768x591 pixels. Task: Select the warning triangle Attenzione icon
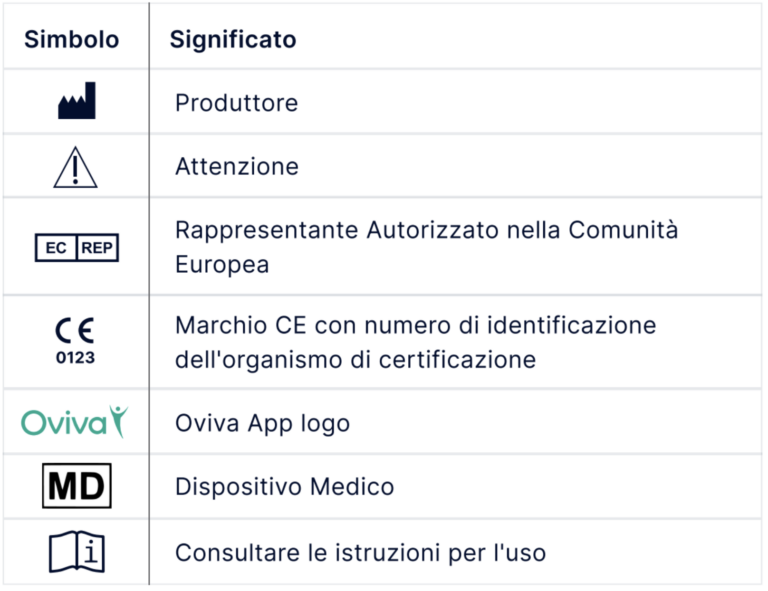(75, 167)
